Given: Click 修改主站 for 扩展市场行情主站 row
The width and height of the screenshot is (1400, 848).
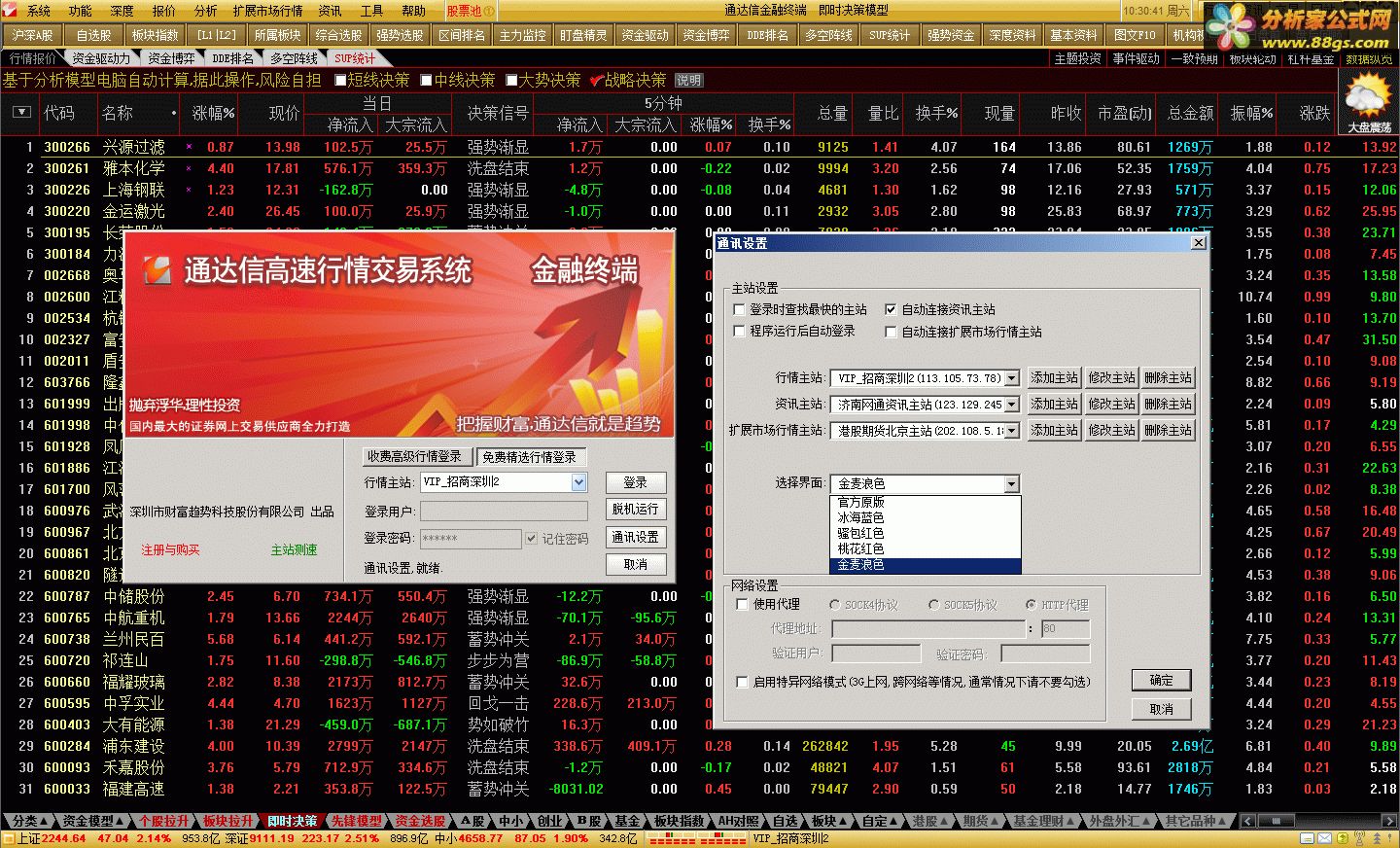Looking at the screenshot, I should tap(1111, 430).
